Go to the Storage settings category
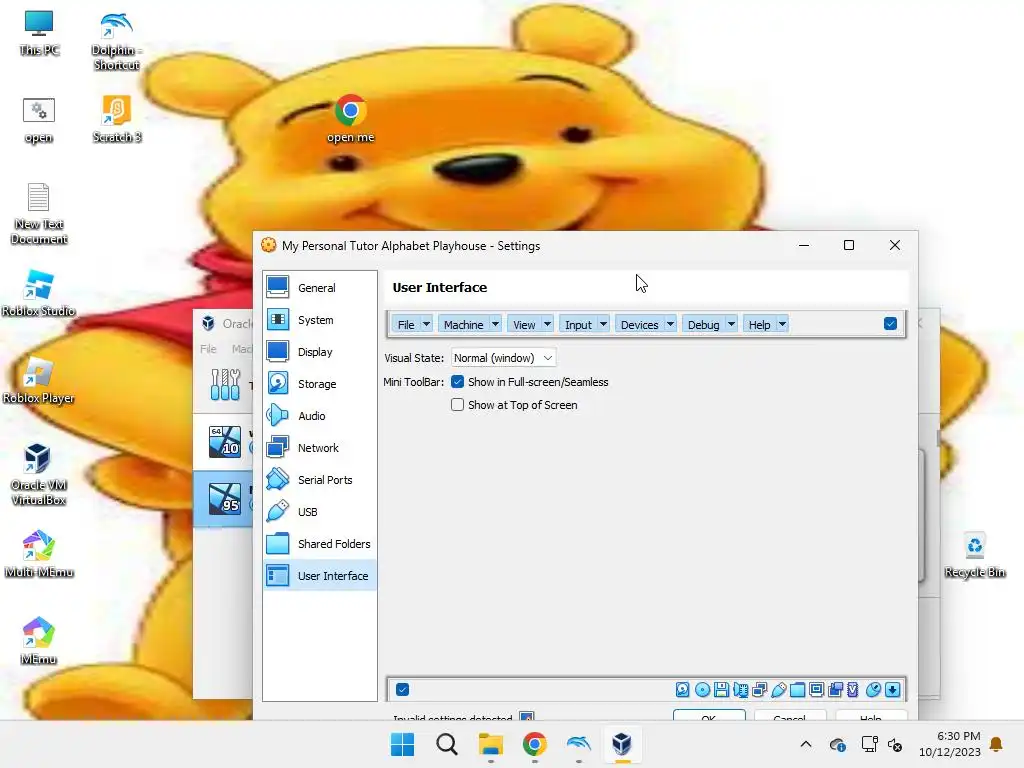This screenshot has height=768, width=1024. coord(319,384)
